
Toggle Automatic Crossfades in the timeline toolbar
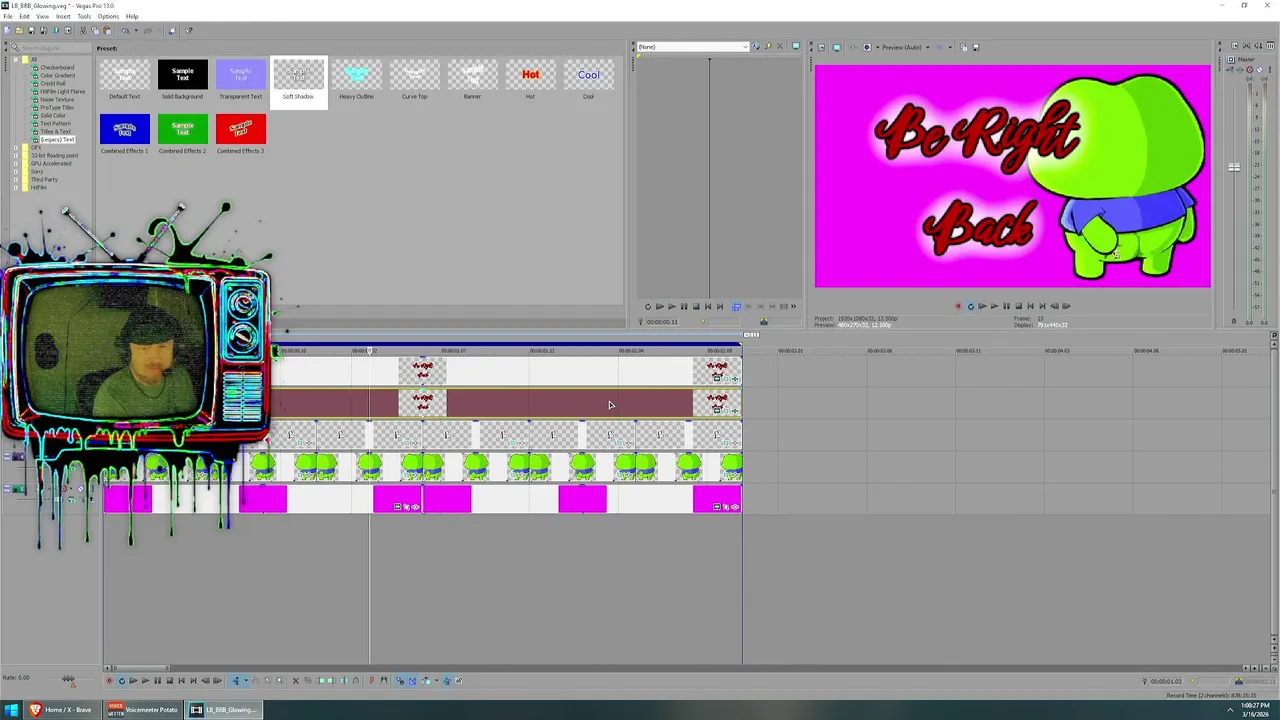412,681
